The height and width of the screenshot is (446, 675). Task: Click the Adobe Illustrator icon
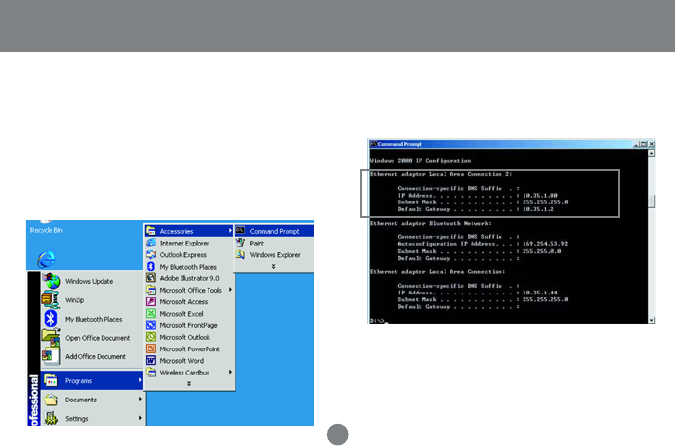coord(151,278)
